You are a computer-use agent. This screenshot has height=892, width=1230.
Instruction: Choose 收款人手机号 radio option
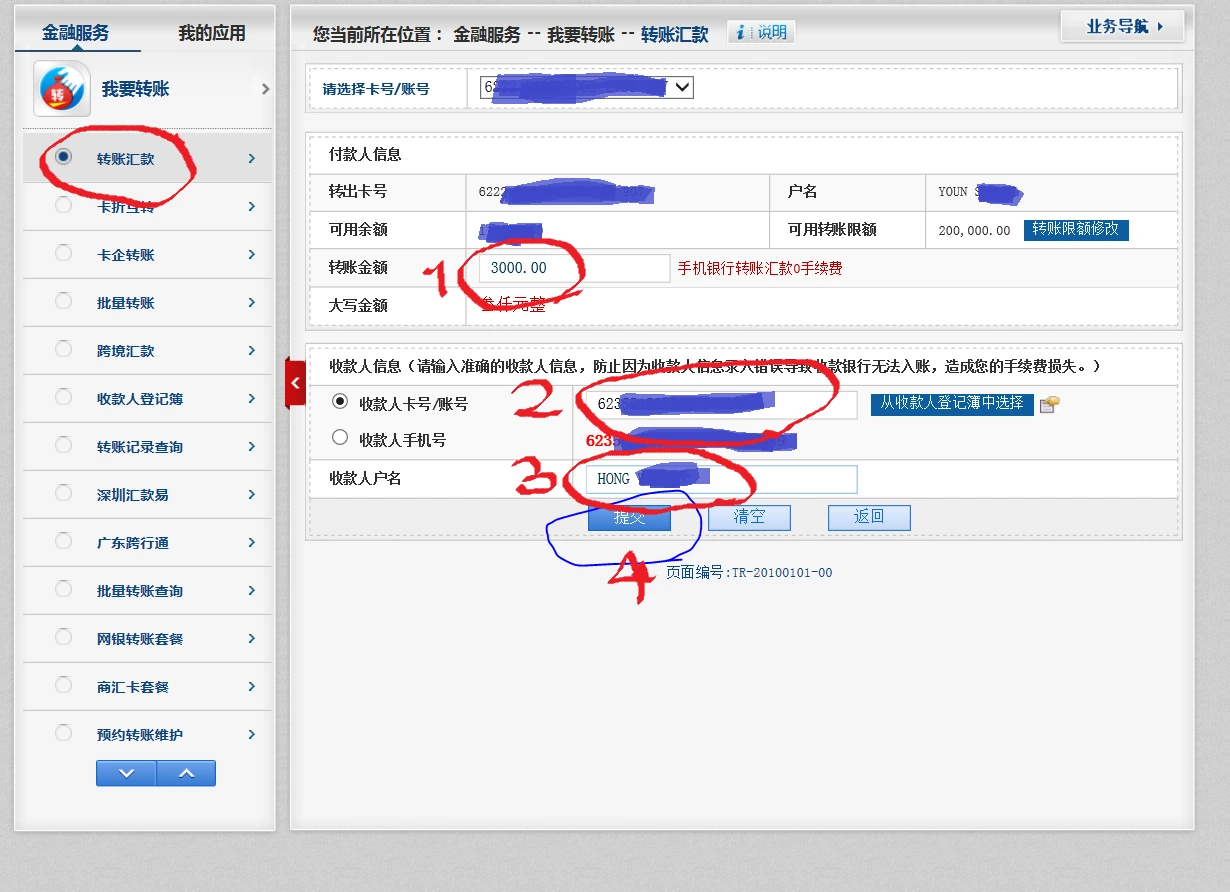pos(340,437)
